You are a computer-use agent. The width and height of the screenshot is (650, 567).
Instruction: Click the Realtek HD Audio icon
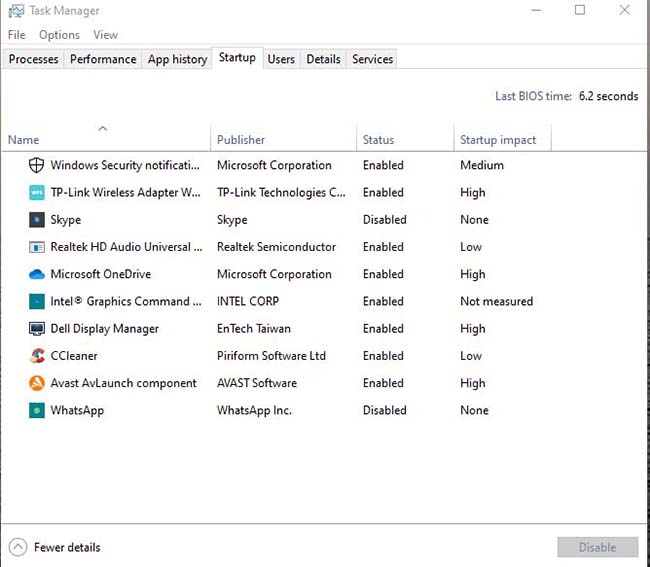tap(36, 247)
